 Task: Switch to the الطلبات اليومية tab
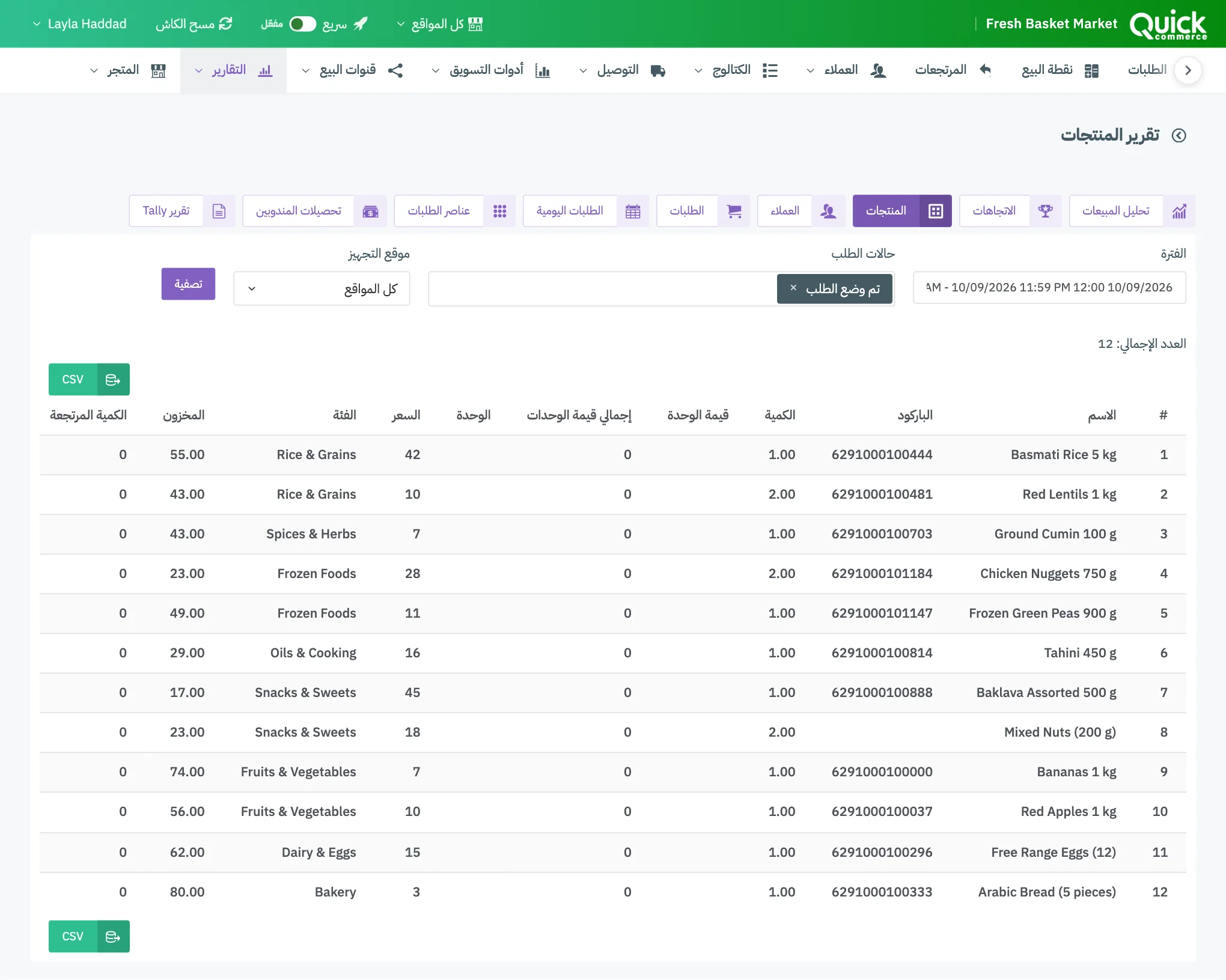(585, 211)
